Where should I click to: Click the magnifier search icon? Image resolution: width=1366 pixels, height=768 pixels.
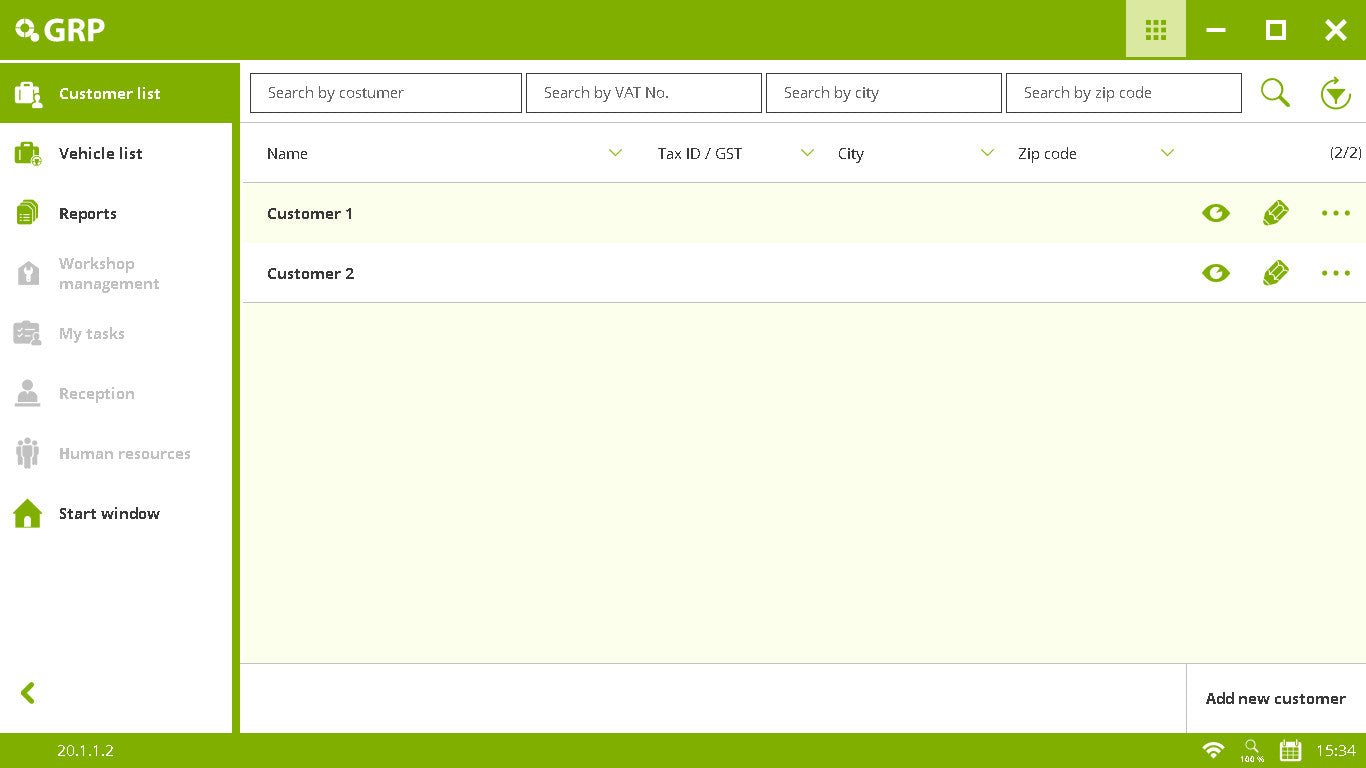click(x=1275, y=93)
